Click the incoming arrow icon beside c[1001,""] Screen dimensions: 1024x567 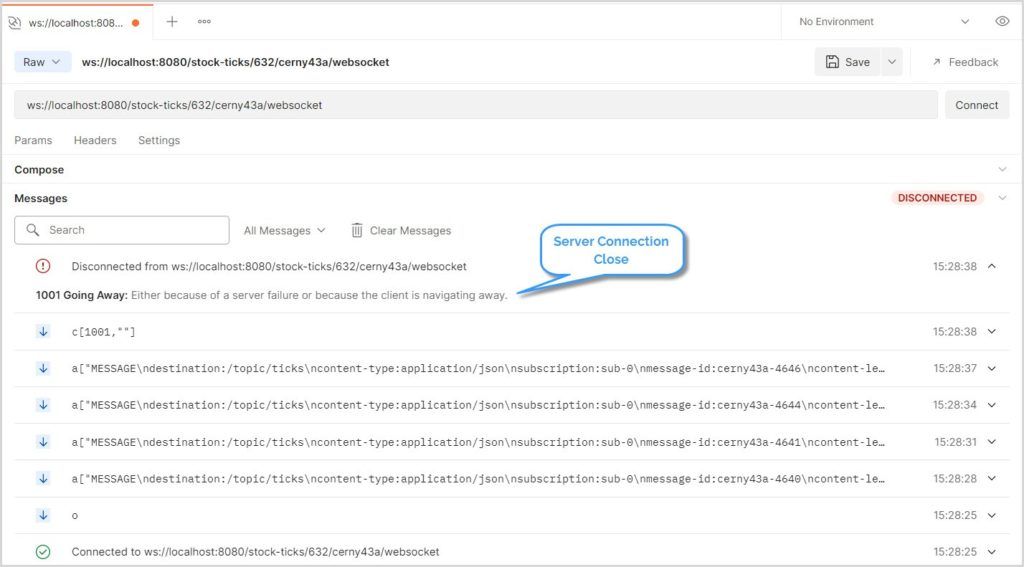coord(43,331)
